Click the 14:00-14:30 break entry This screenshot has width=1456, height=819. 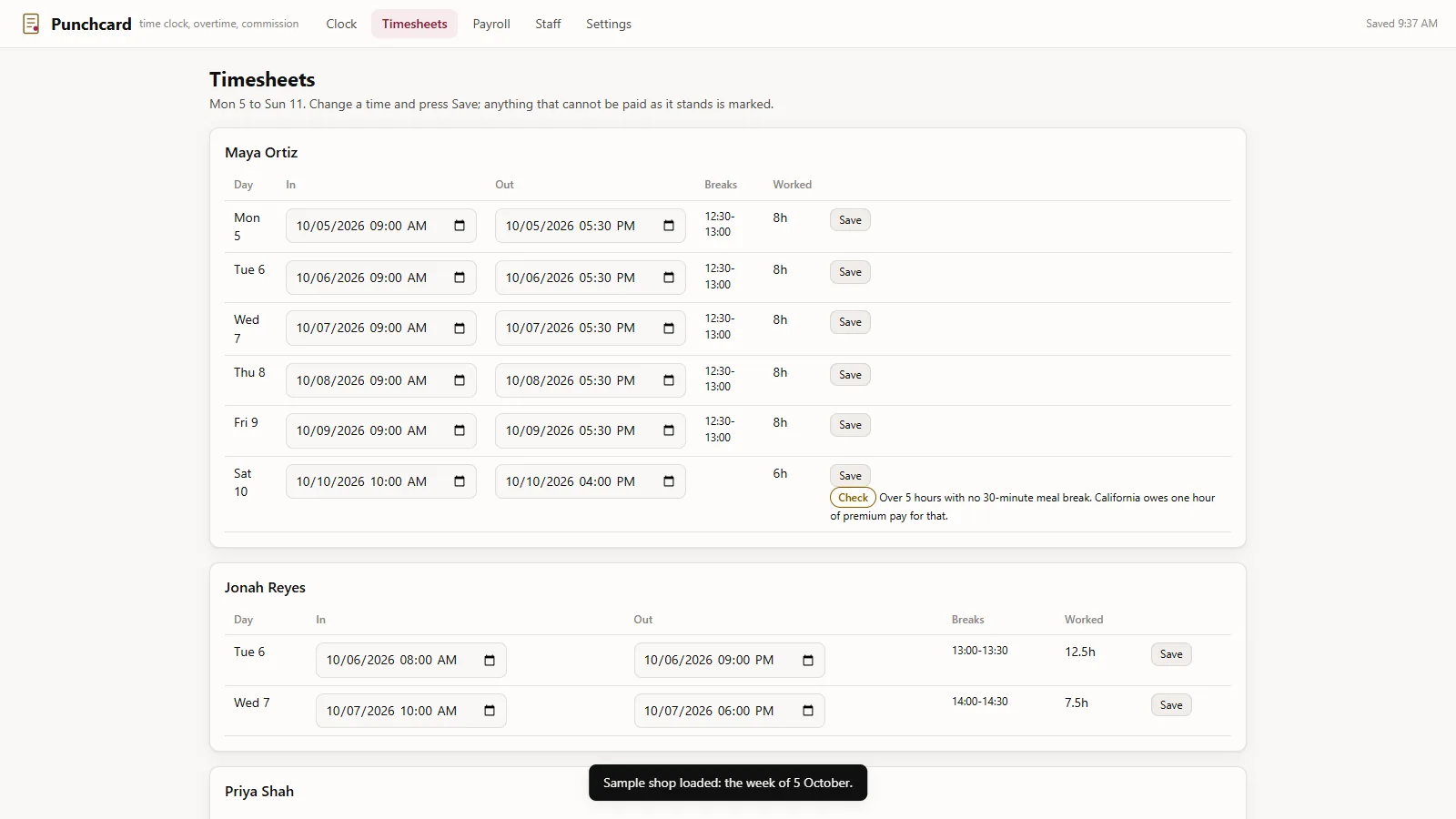[x=980, y=702]
